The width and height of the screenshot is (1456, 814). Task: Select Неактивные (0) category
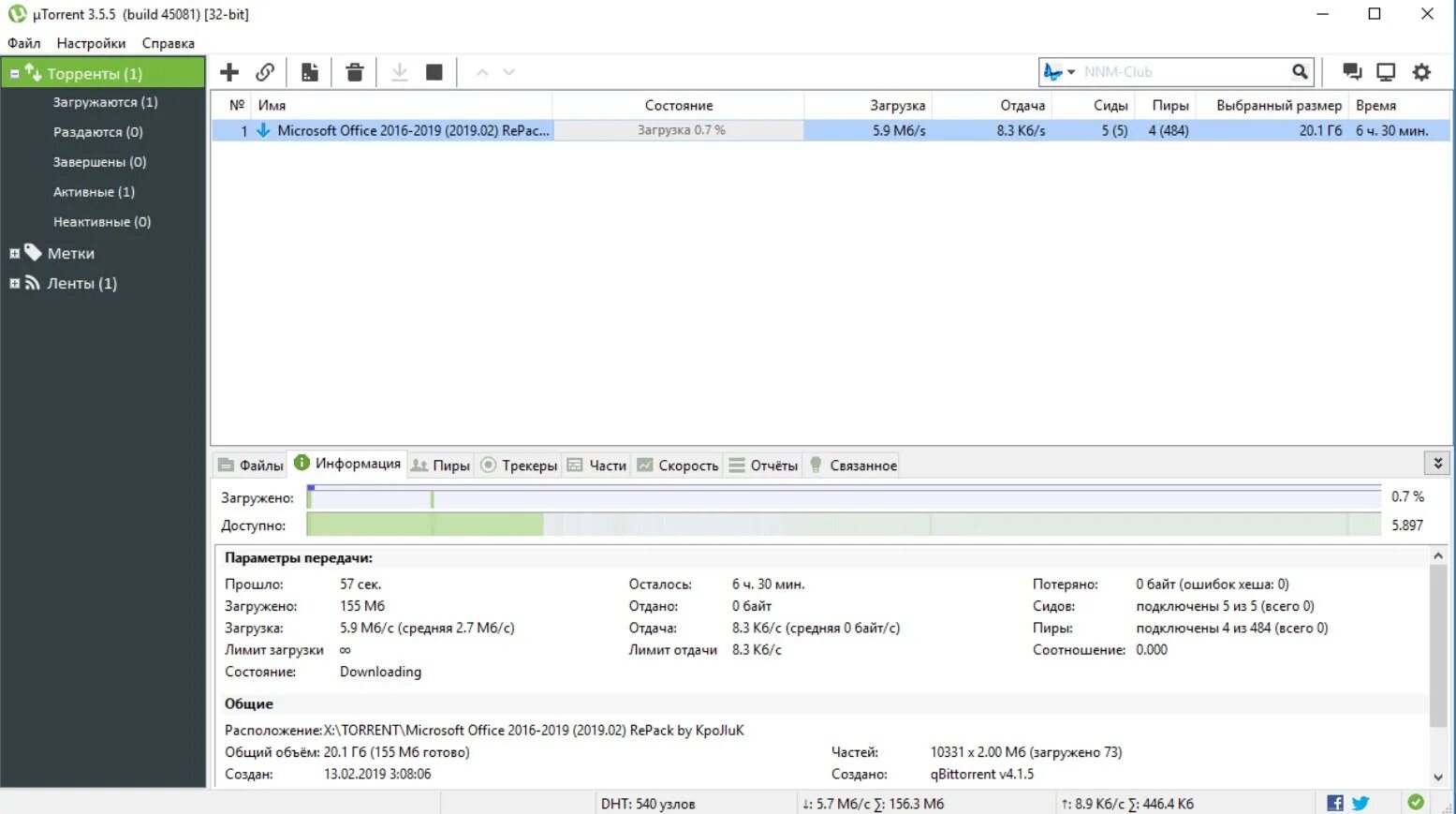[102, 222]
